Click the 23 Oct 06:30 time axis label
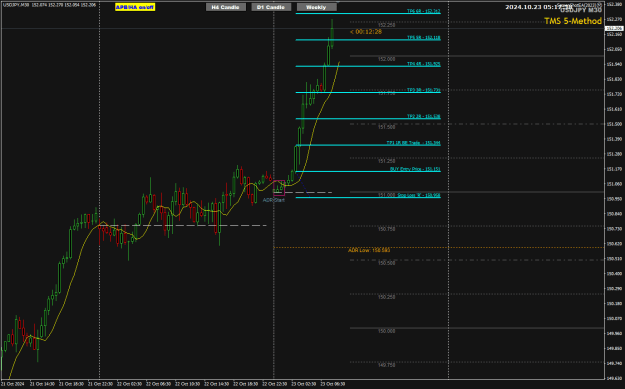This screenshot has width=625, height=389. click(333, 384)
